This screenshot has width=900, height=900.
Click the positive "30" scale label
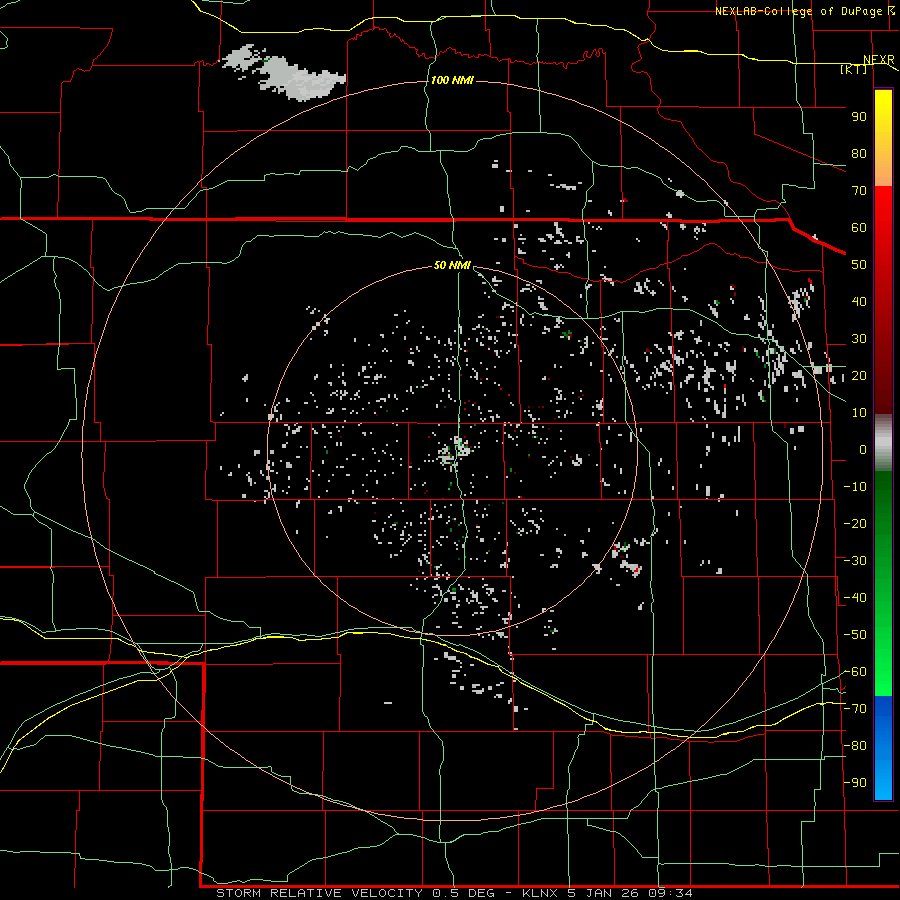click(859, 339)
